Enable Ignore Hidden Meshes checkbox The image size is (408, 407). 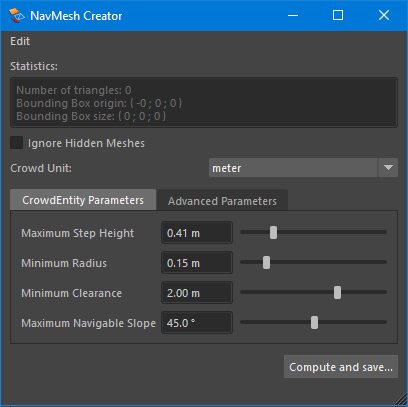tap(16, 143)
